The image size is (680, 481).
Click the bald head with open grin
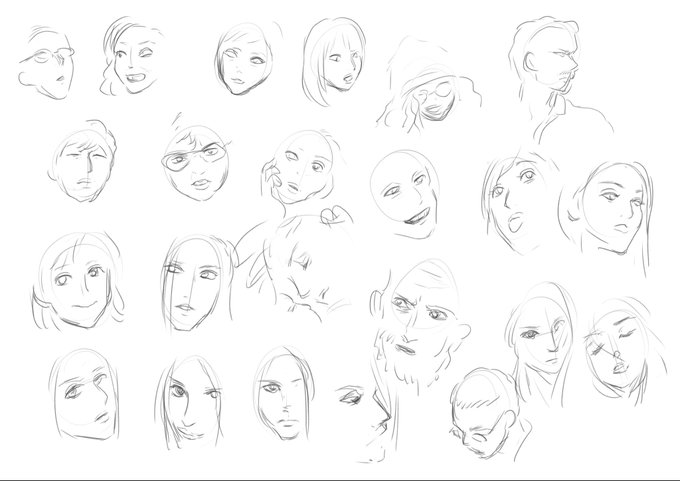coord(405,194)
